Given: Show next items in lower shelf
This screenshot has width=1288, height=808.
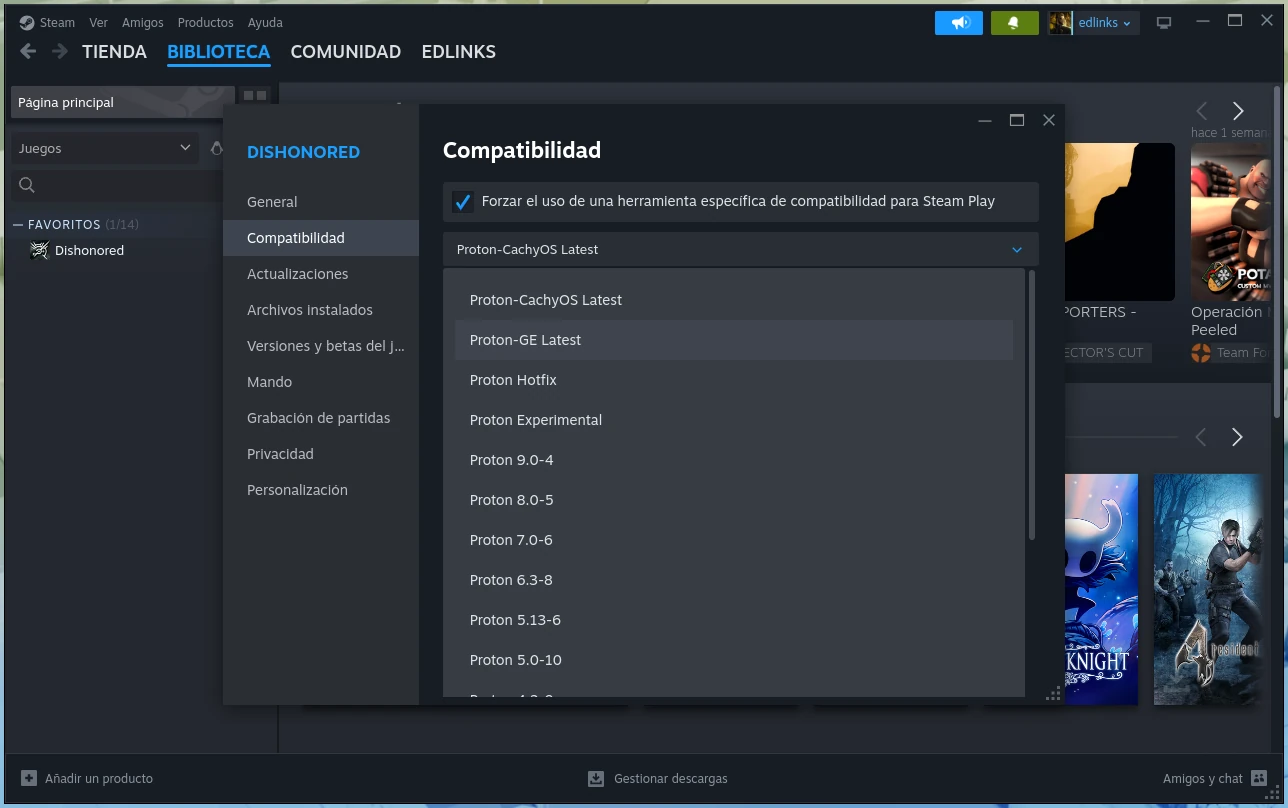Looking at the screenshot, I should [x=1237, y=437].
